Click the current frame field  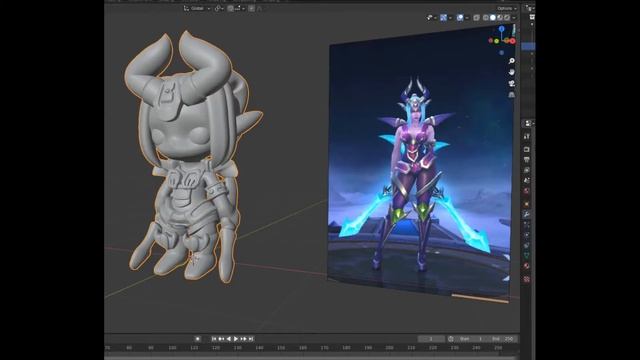point(431,339)
